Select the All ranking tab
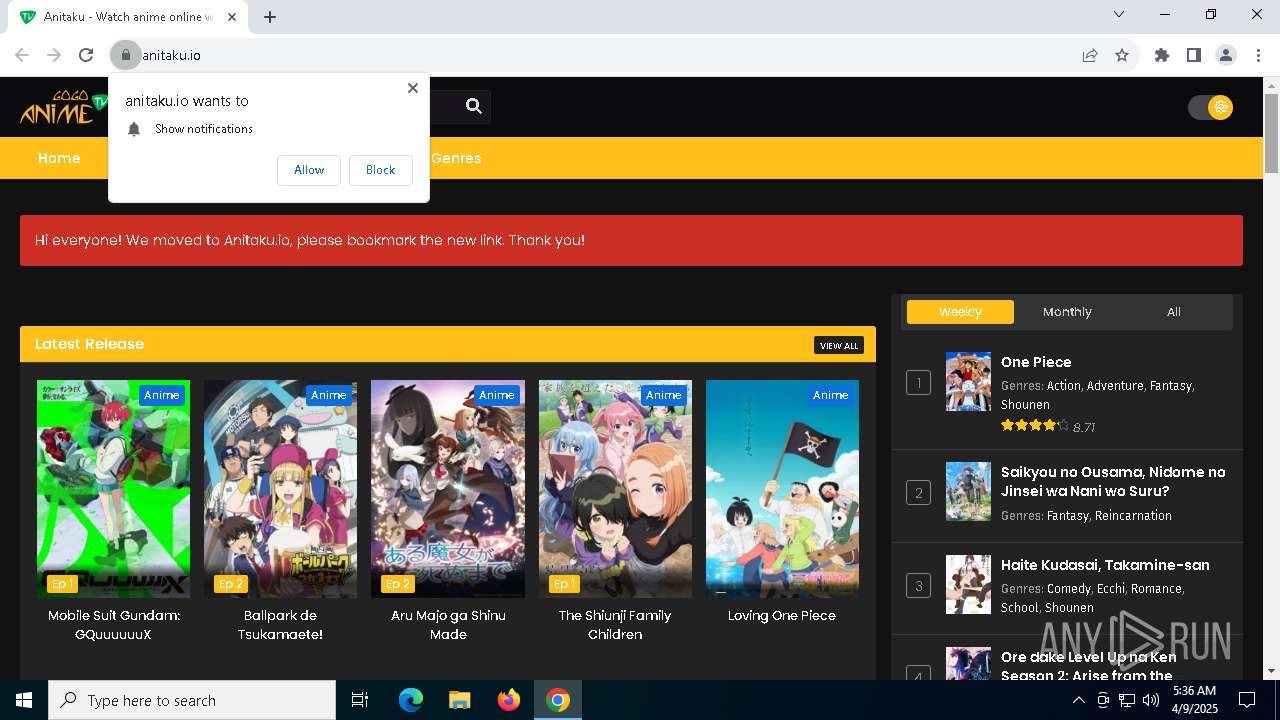 [1174, 312]
